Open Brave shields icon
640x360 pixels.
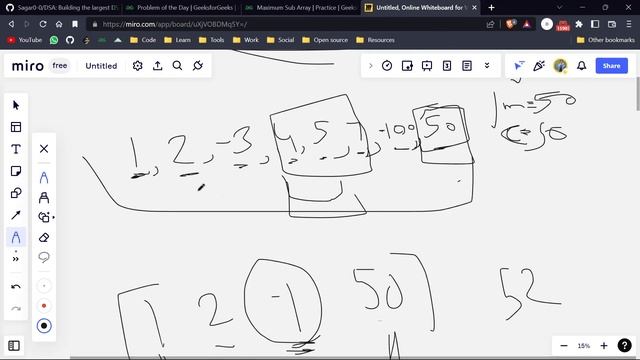coord(510,24)
